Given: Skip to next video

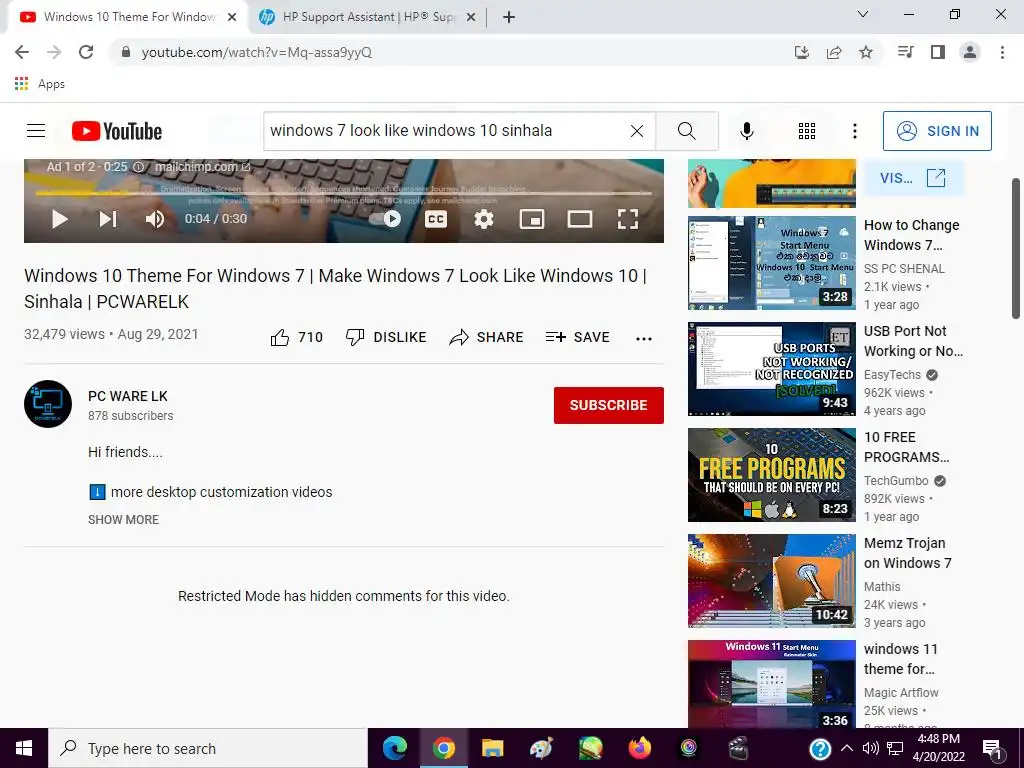Looking at the screenshot, I should click(108, 219).
